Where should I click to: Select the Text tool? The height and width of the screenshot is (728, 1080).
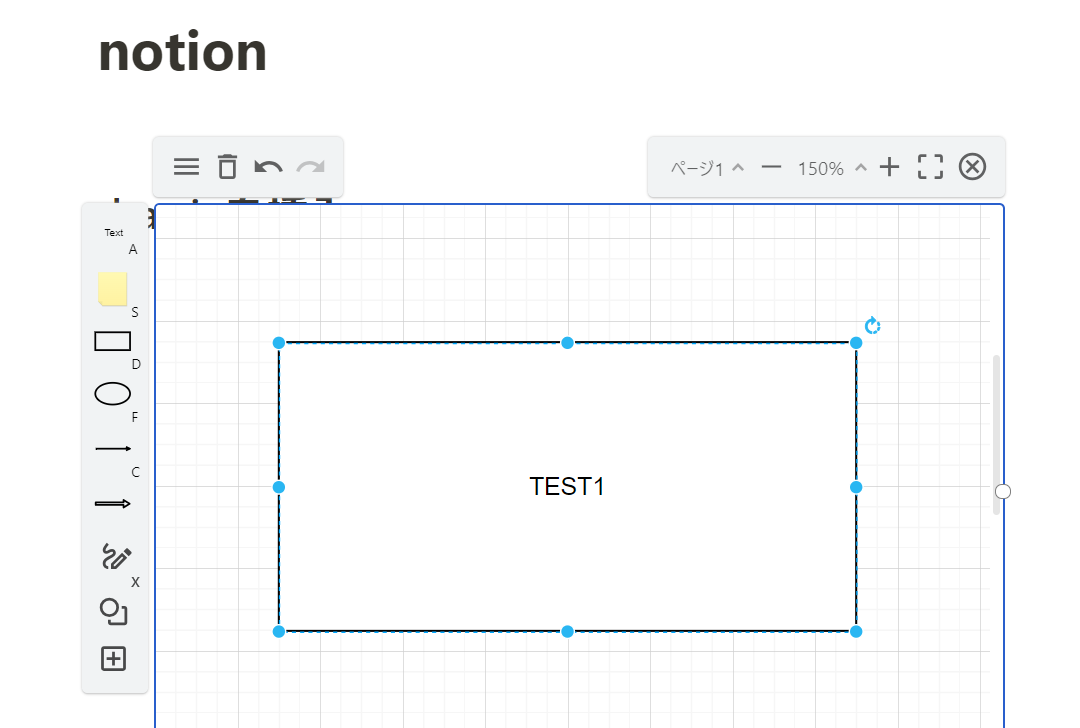(114, 233)
